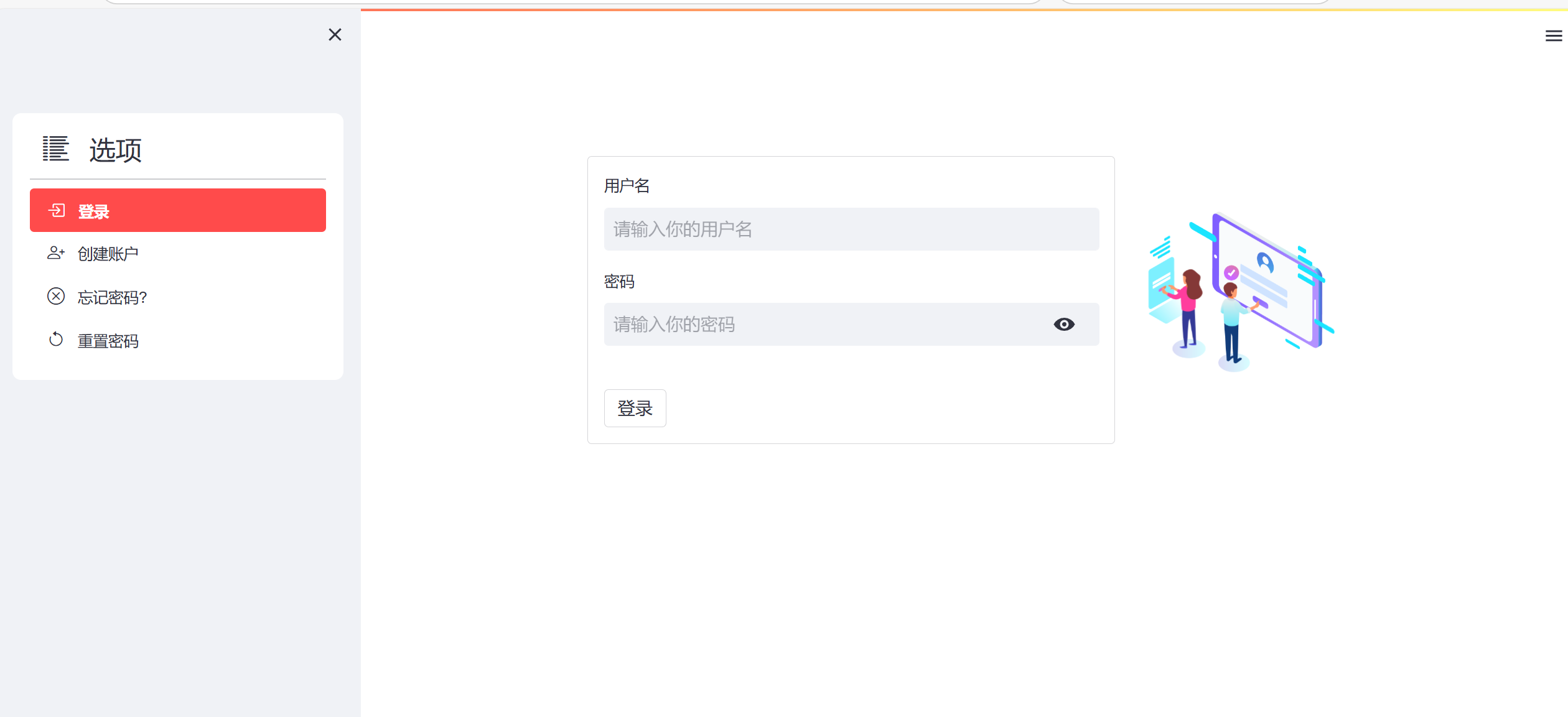1568x717 pixels.
Task: Focus the 请输入你的密码 input field
Action: (821, 325)
